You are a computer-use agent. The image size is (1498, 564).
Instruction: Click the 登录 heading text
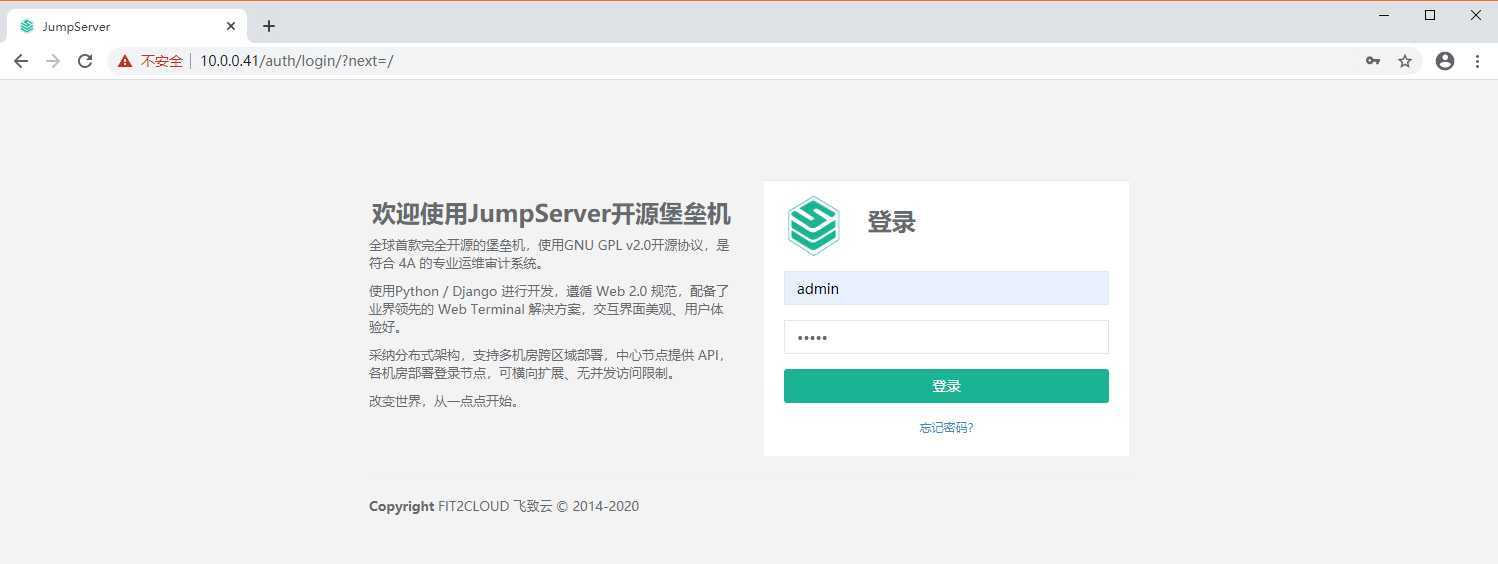tap(891, 222)
